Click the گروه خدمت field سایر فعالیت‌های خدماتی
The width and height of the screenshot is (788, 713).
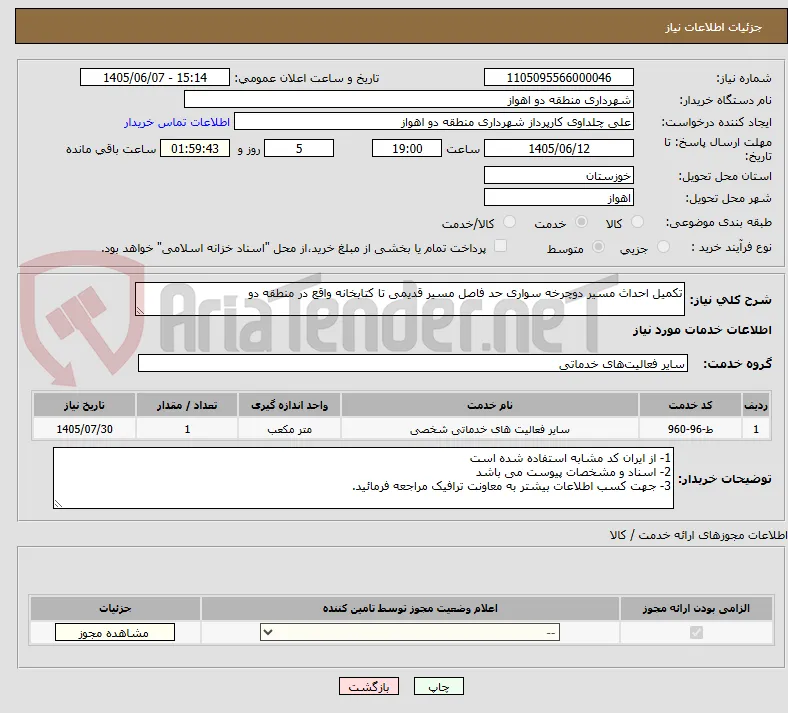[413, 363]
